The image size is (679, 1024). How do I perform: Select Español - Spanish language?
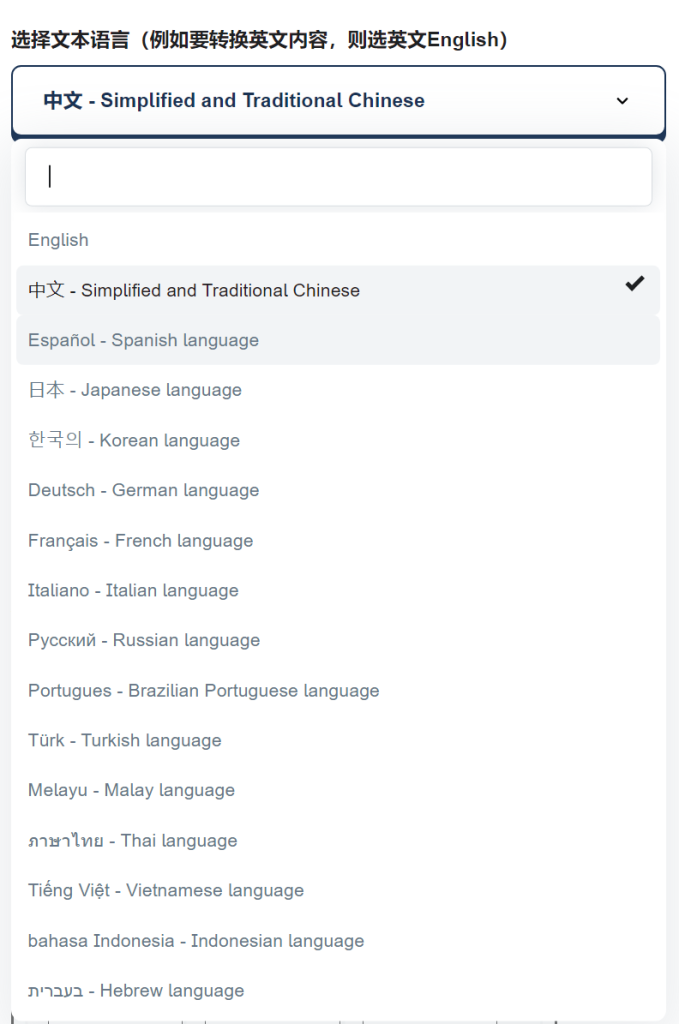143,340
